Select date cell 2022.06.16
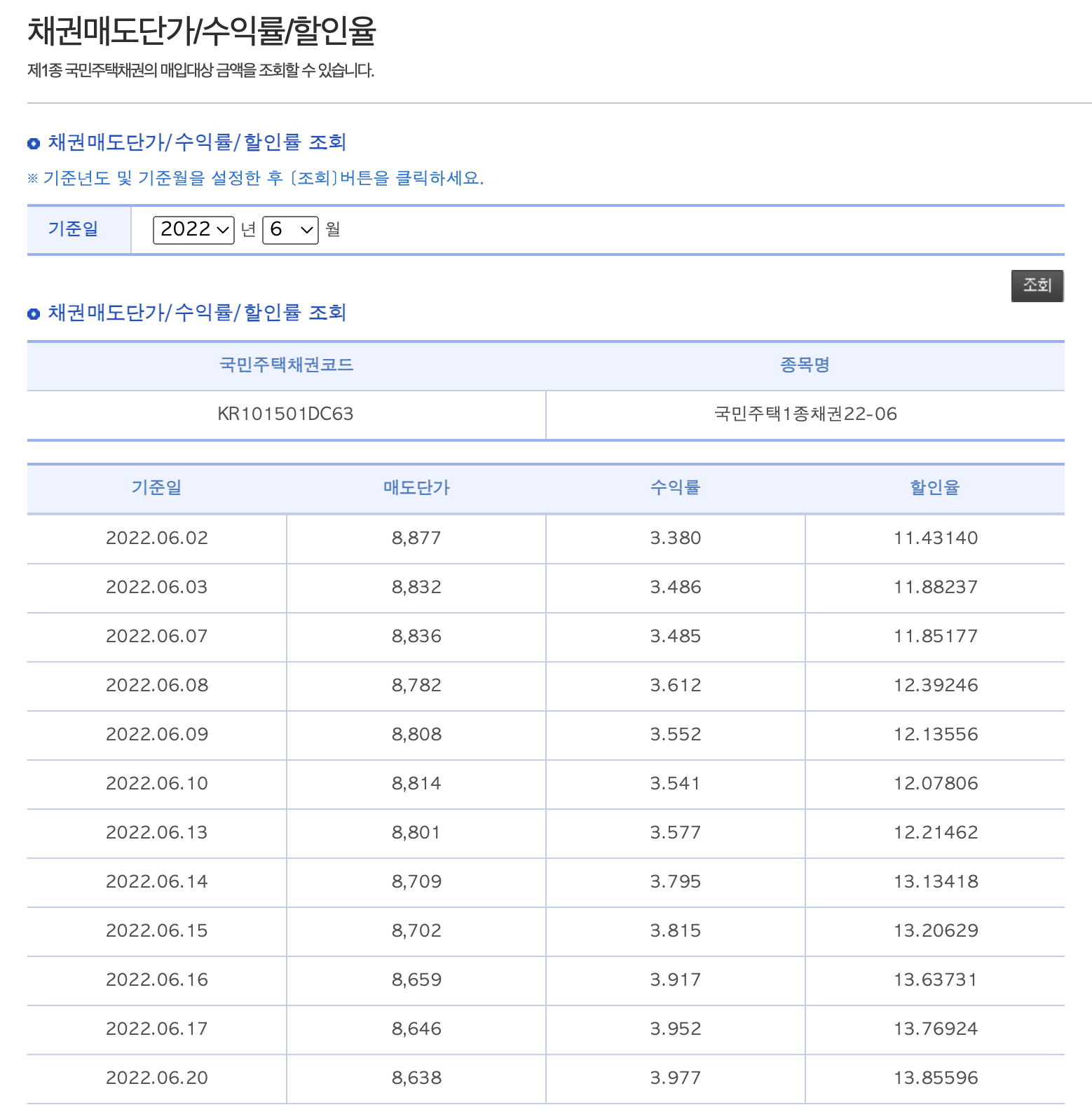This screenshot has width=1092, height=1119. (x=157, y=980)
